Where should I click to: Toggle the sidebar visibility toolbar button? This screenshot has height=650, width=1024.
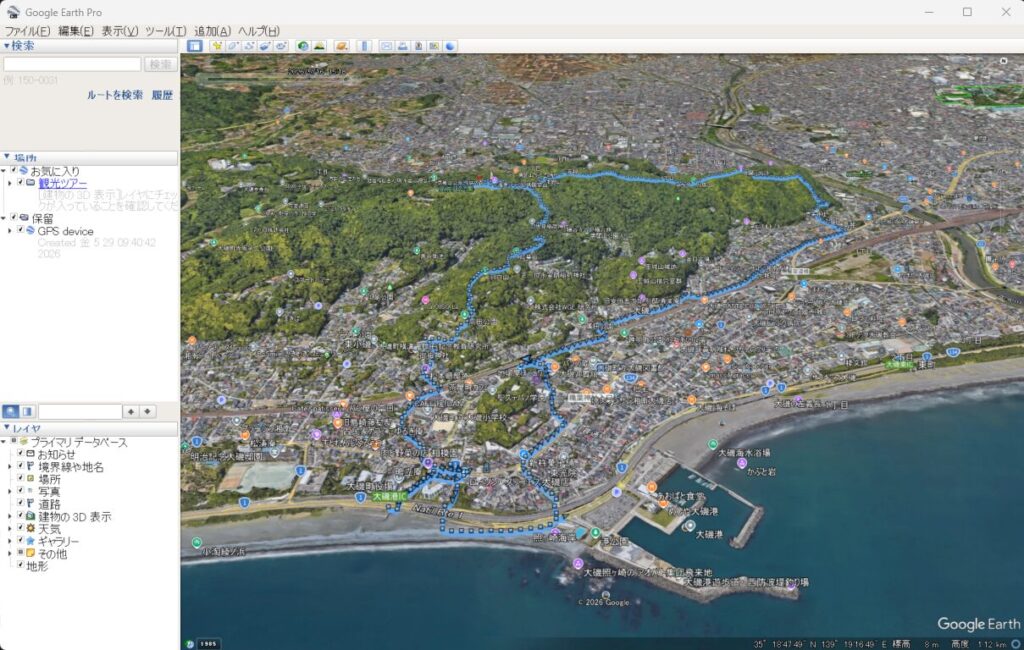195,46
